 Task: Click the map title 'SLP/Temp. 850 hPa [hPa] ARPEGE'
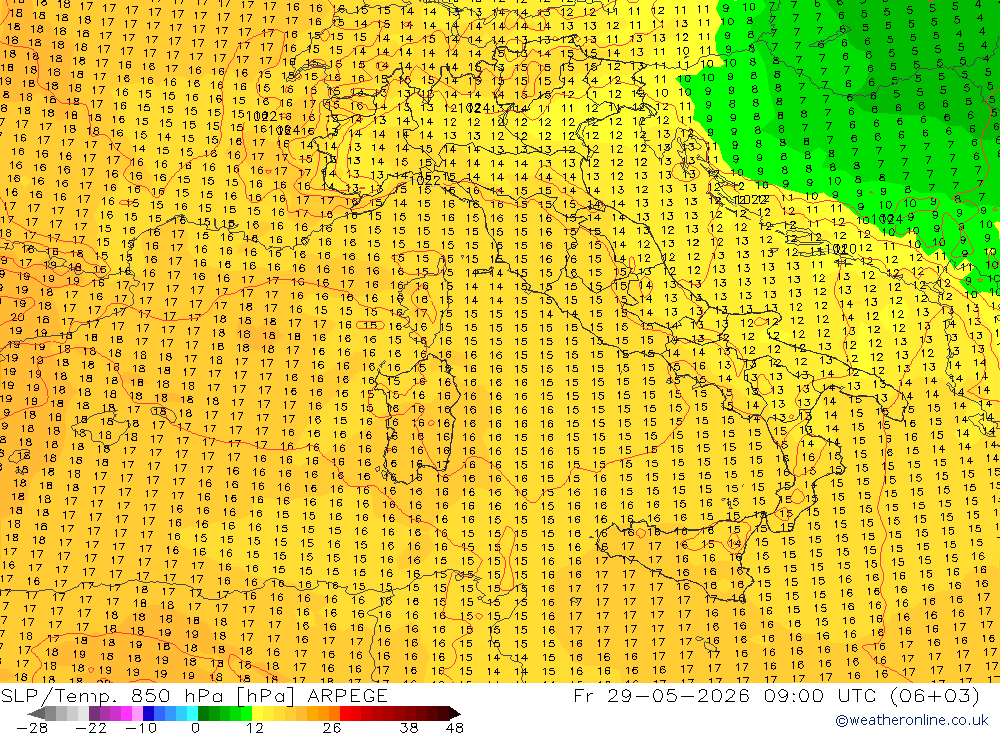(194, 695)
